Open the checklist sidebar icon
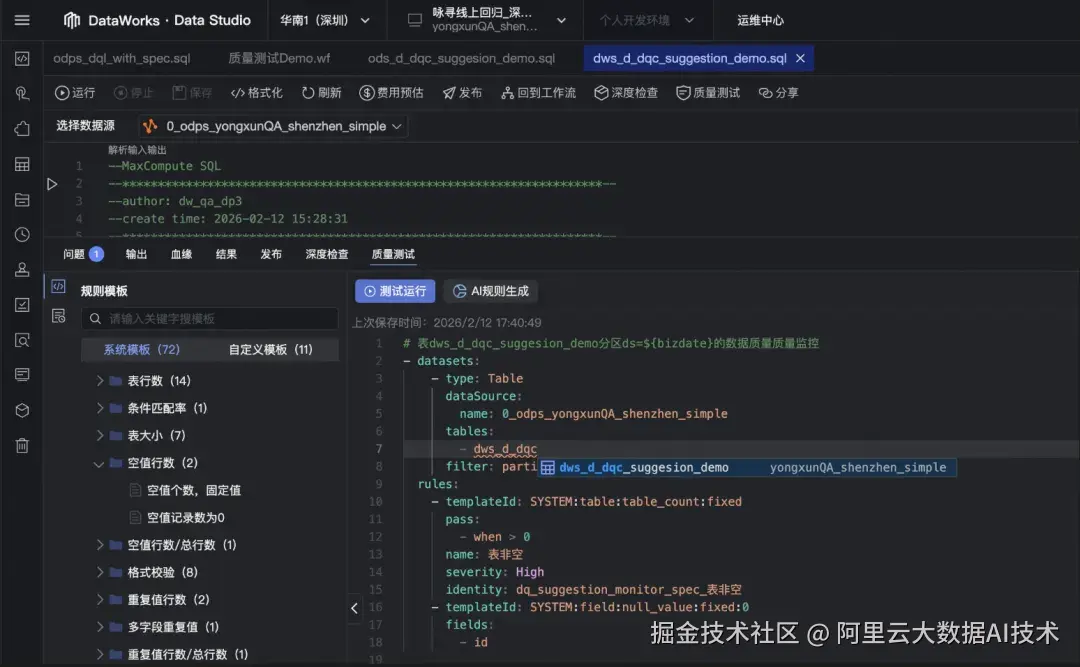The image size is (1080, 667). [x=22, y=305]
